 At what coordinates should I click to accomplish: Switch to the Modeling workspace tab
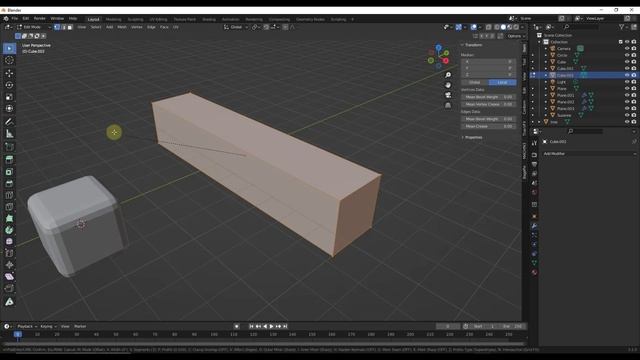[113, 19]
